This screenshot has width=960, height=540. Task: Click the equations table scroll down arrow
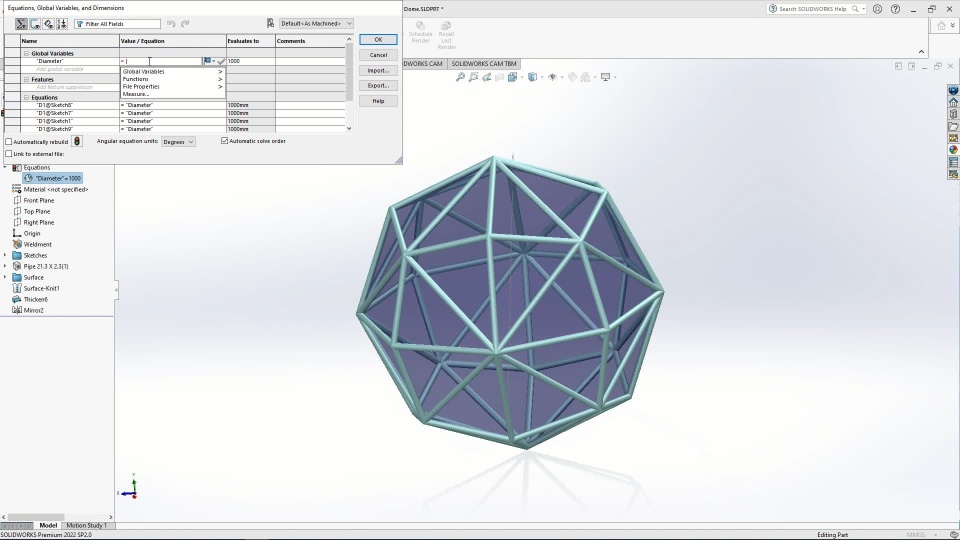coord(349,129)
